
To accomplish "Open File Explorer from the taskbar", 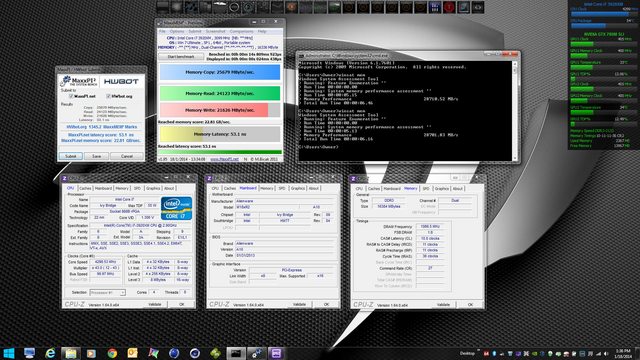I will click(x=71, y=353).
